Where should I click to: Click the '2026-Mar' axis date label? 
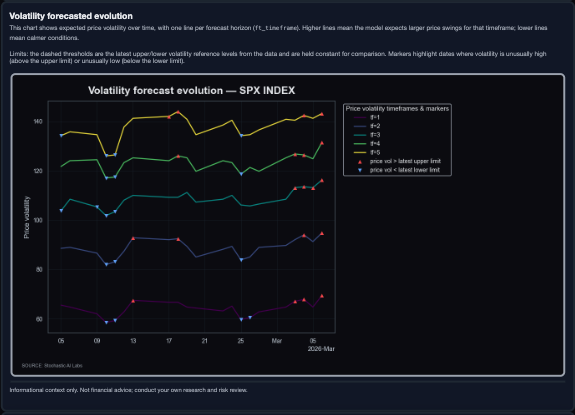(321, 349)
